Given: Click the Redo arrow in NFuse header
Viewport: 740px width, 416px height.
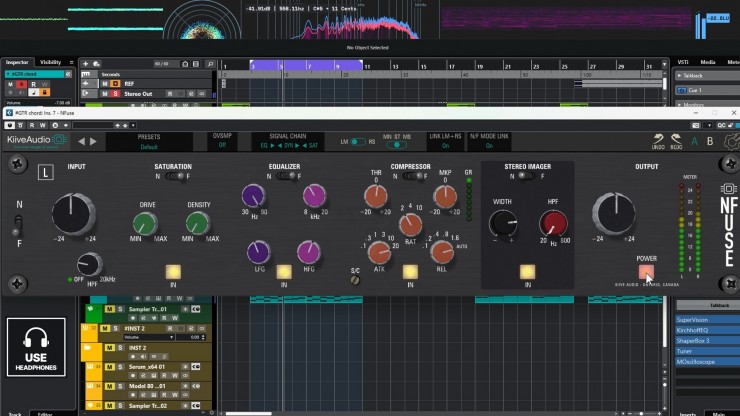Looking at the screenshot, I should [x=676, y=138].
